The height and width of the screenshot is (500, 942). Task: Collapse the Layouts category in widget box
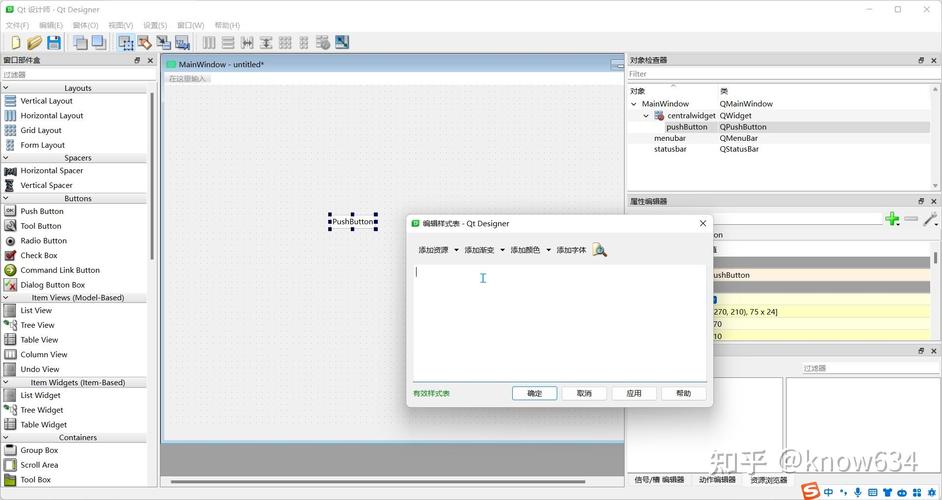(x=6, y=88)
